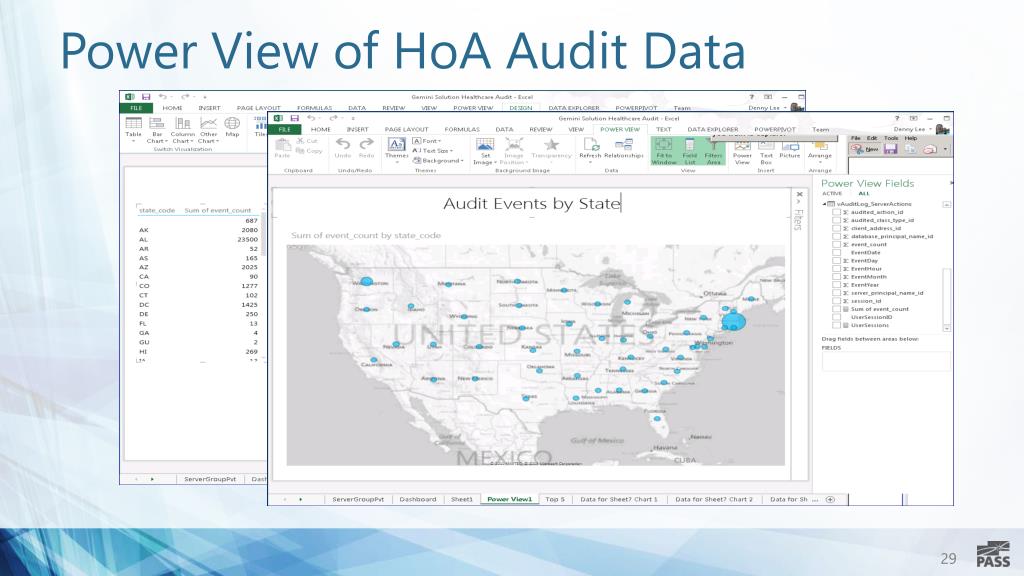Switch to Dashboard sheet tab

tap(417, 500)
